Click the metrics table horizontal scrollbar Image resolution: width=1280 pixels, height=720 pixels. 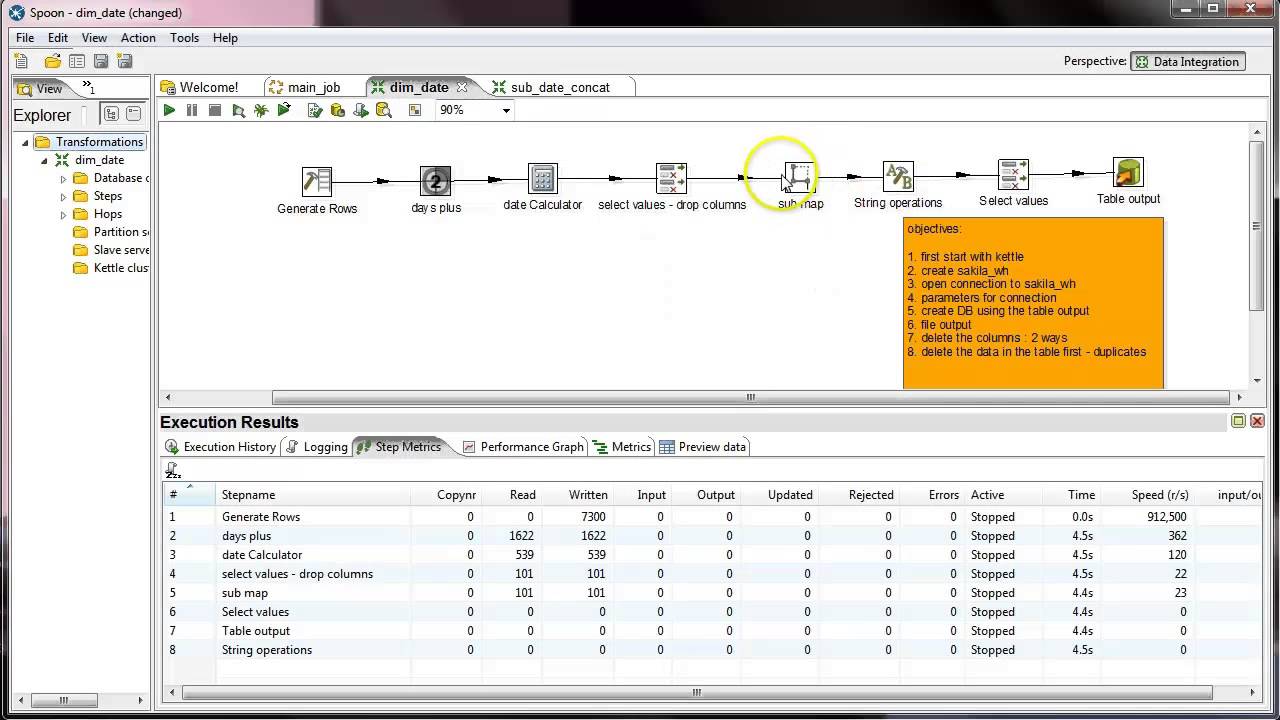pyautogui.click(x=697, y=692)
